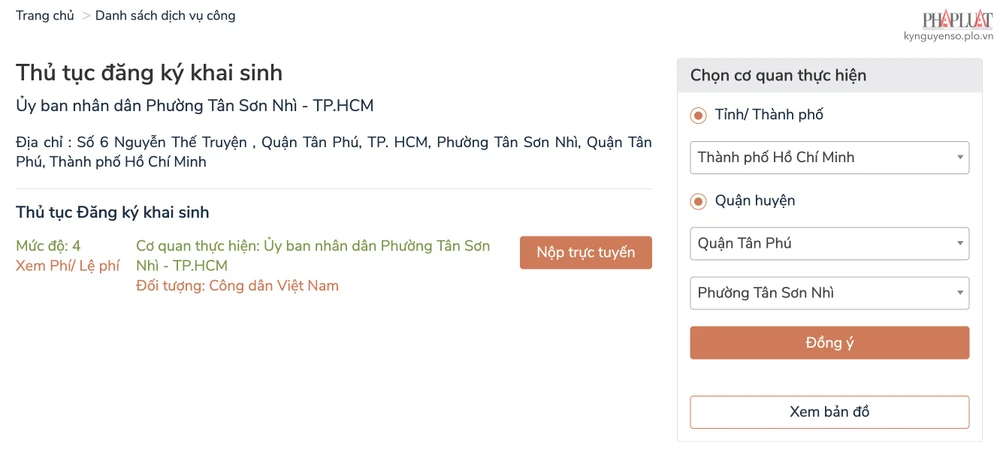The width and height of the screenshot is (1000, 455).
Task: Select the Tỉnh/ Thành phố radio button
Action: [699, 115]
